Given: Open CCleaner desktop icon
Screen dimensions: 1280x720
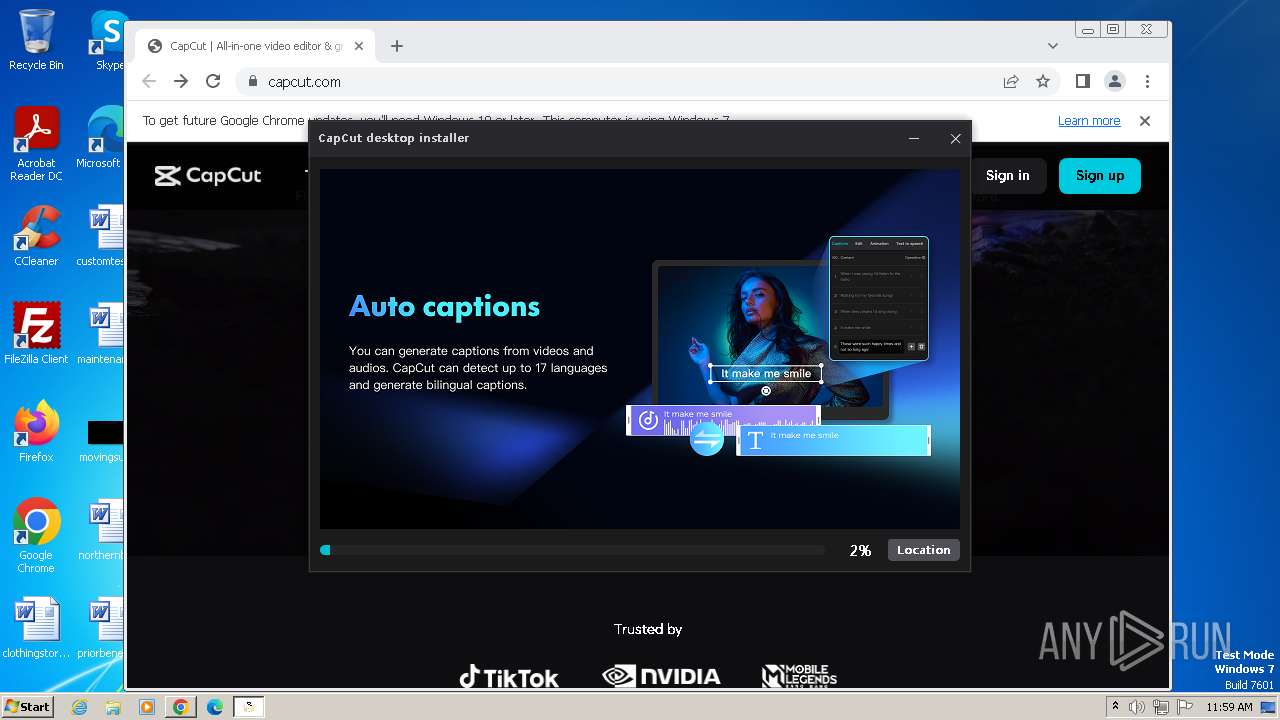Looking at the screenshot, I should coord(36,236).
